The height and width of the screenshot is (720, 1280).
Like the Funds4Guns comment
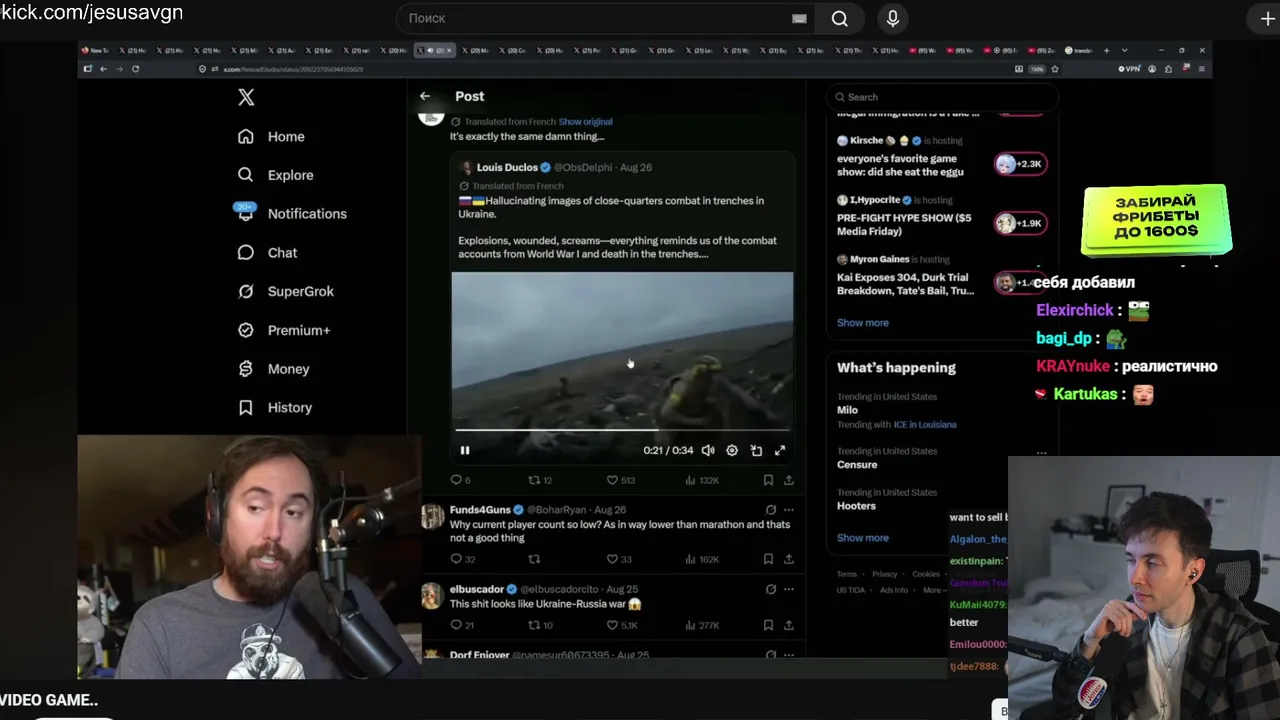pyautogui.click(x=619, y=559)
